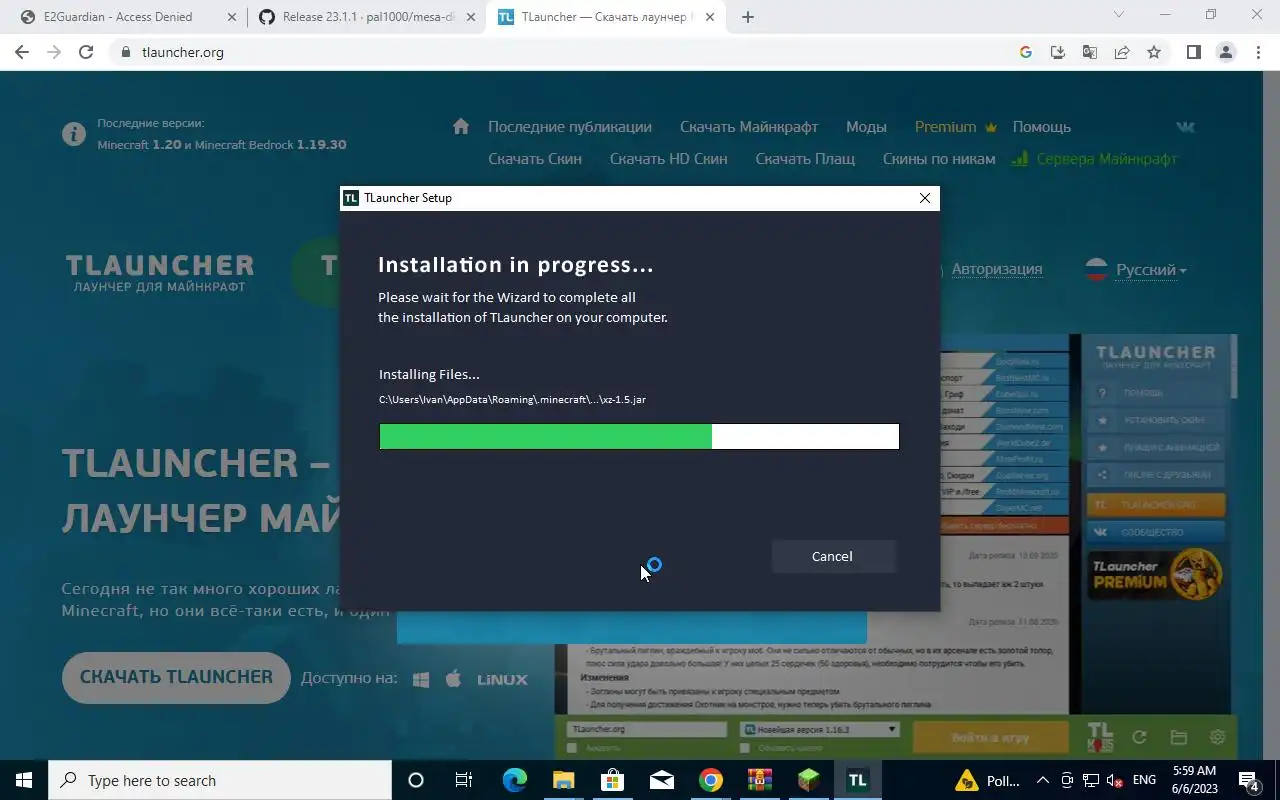The image size is (1280, 800).
Task: Open Скины по никам link
Action: (939, 159)
